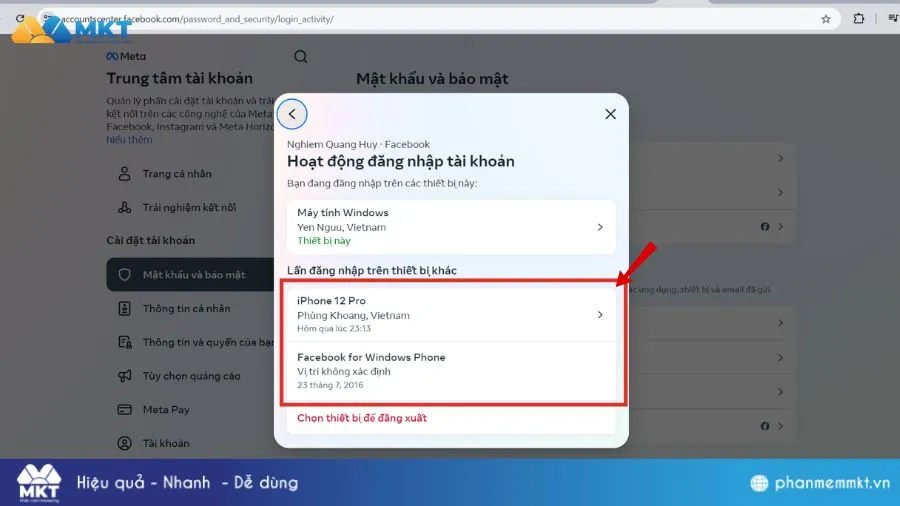Reload the page in browser
This screenshot has height=506, width=900.
coord(20,18)
